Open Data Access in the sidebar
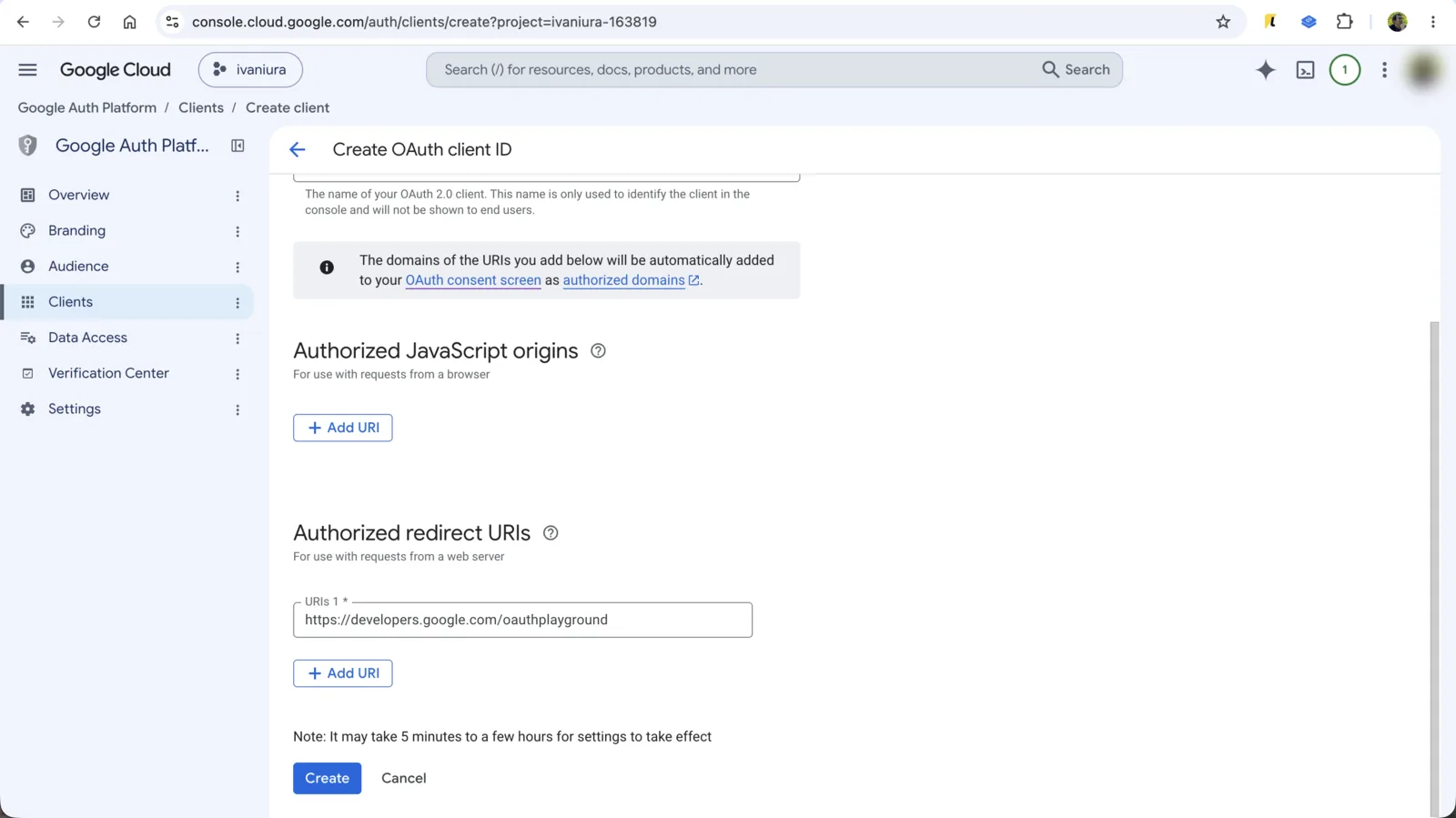The height and width of the screenshot is (818, 1456). click(127, 338)
